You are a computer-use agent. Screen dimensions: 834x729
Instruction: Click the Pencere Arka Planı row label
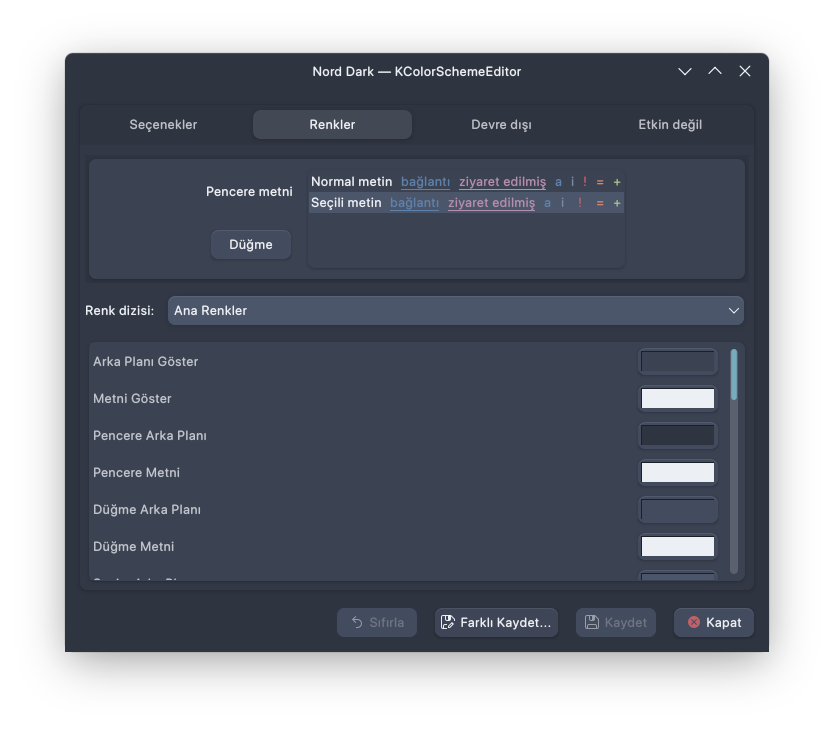150,435
